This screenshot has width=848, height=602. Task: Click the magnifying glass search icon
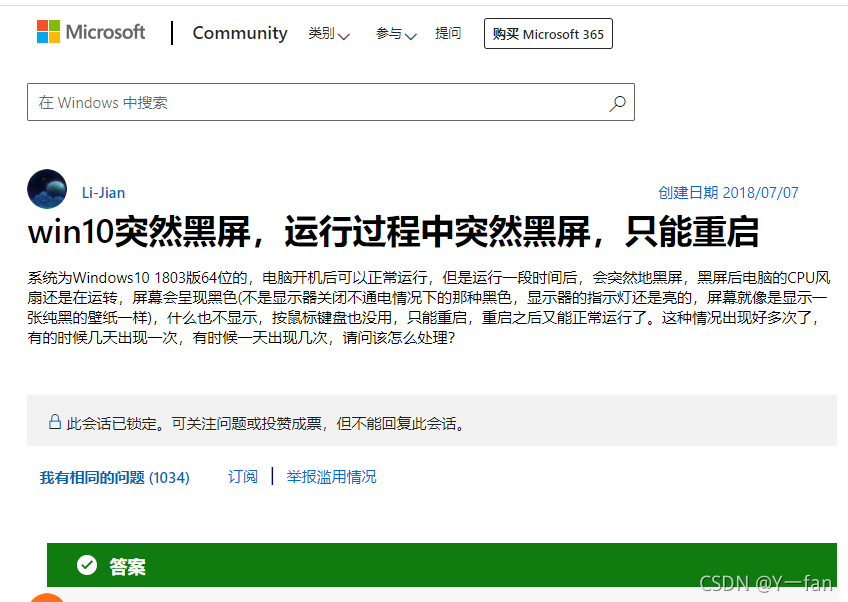[617, 103]
